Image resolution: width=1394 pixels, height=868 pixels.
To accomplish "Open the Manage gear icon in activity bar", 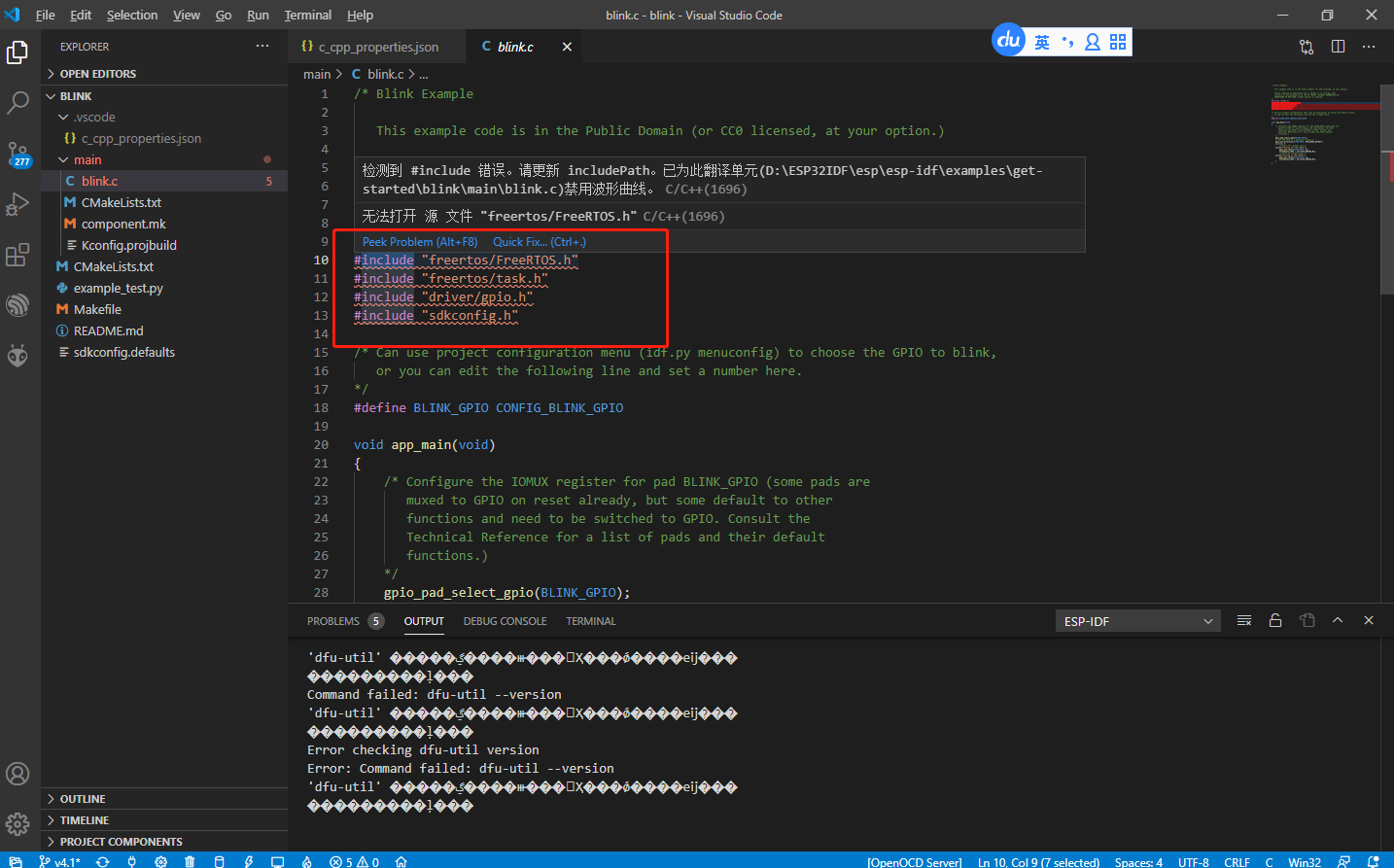I will (x=17, y=824).
